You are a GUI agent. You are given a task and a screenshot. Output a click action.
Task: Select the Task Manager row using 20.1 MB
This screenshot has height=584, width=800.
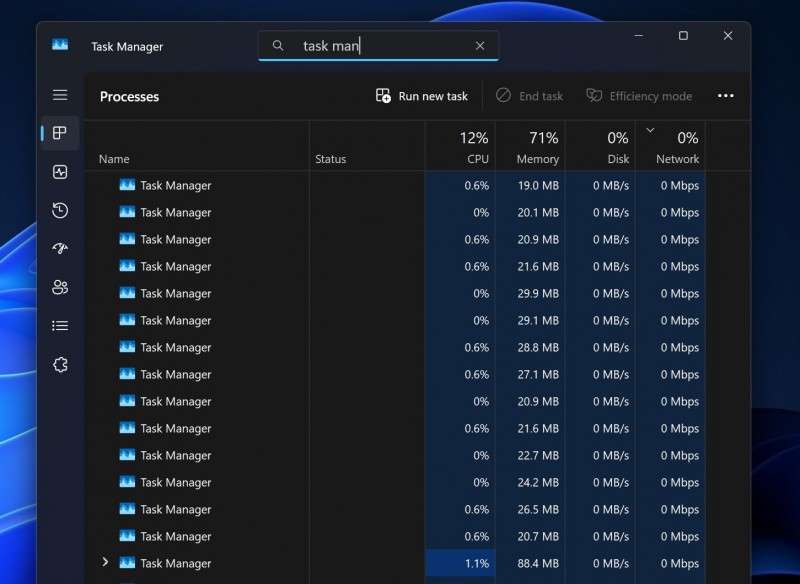coord(395,213)
